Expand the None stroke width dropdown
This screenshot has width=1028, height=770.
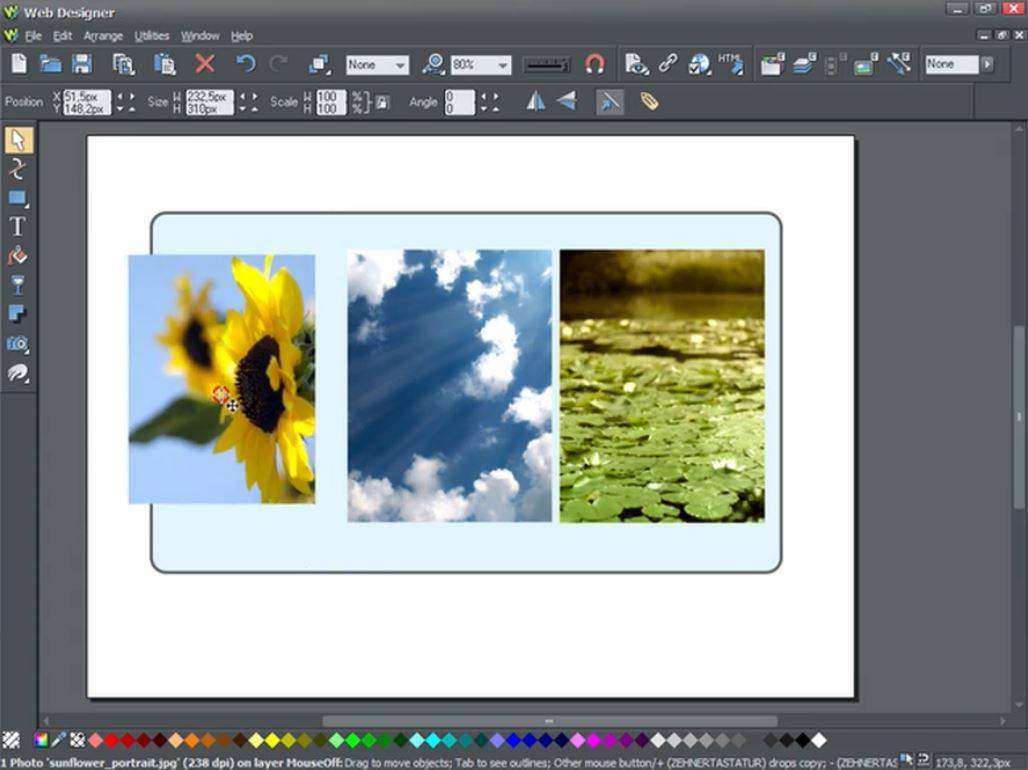pos(398,63)
